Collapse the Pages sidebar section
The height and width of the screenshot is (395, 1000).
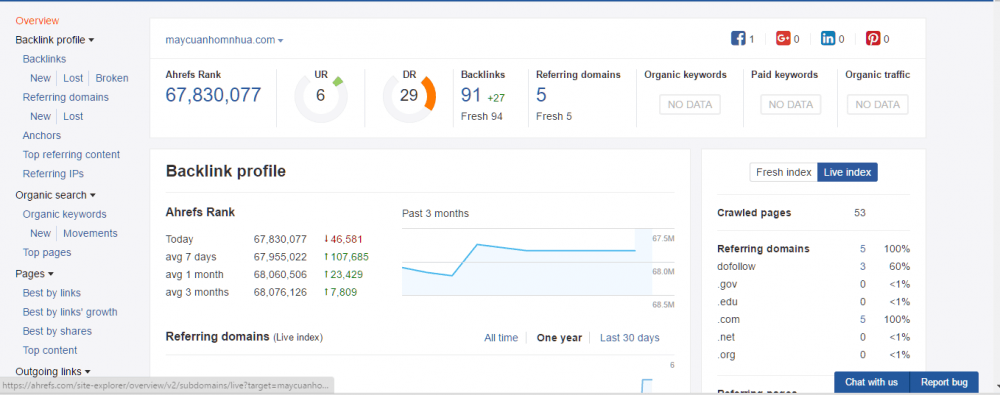pyautogui.click(x=34, y=274)
